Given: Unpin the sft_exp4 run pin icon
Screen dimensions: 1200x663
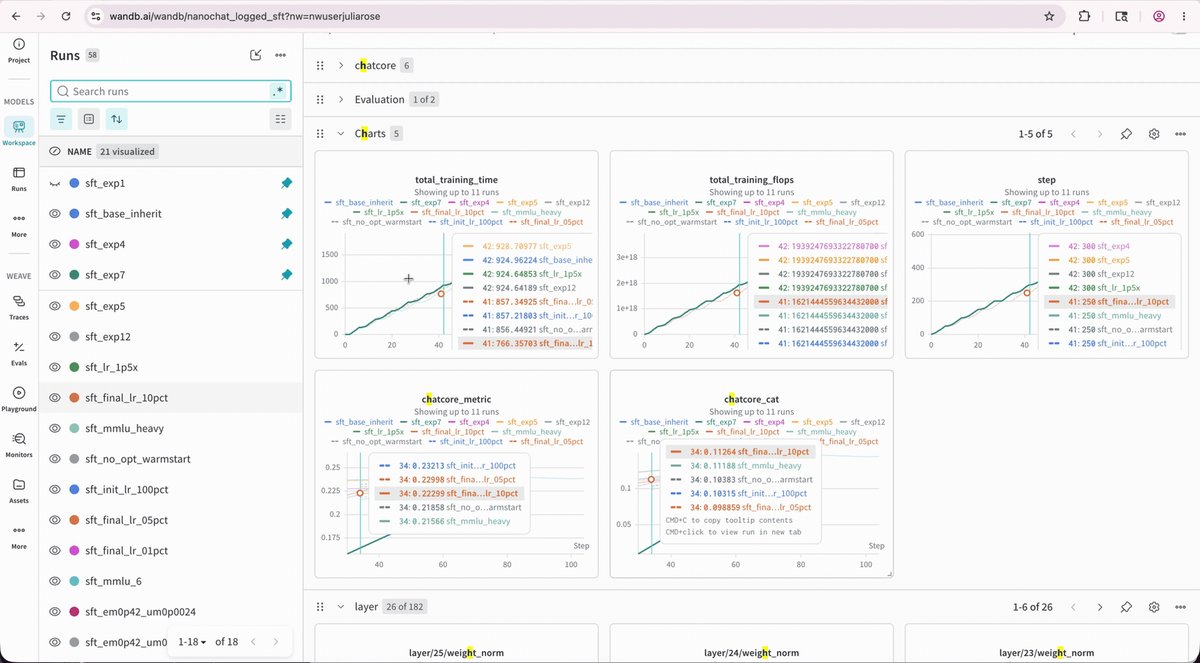Looking at the screenshot, I should coord(286,244).
